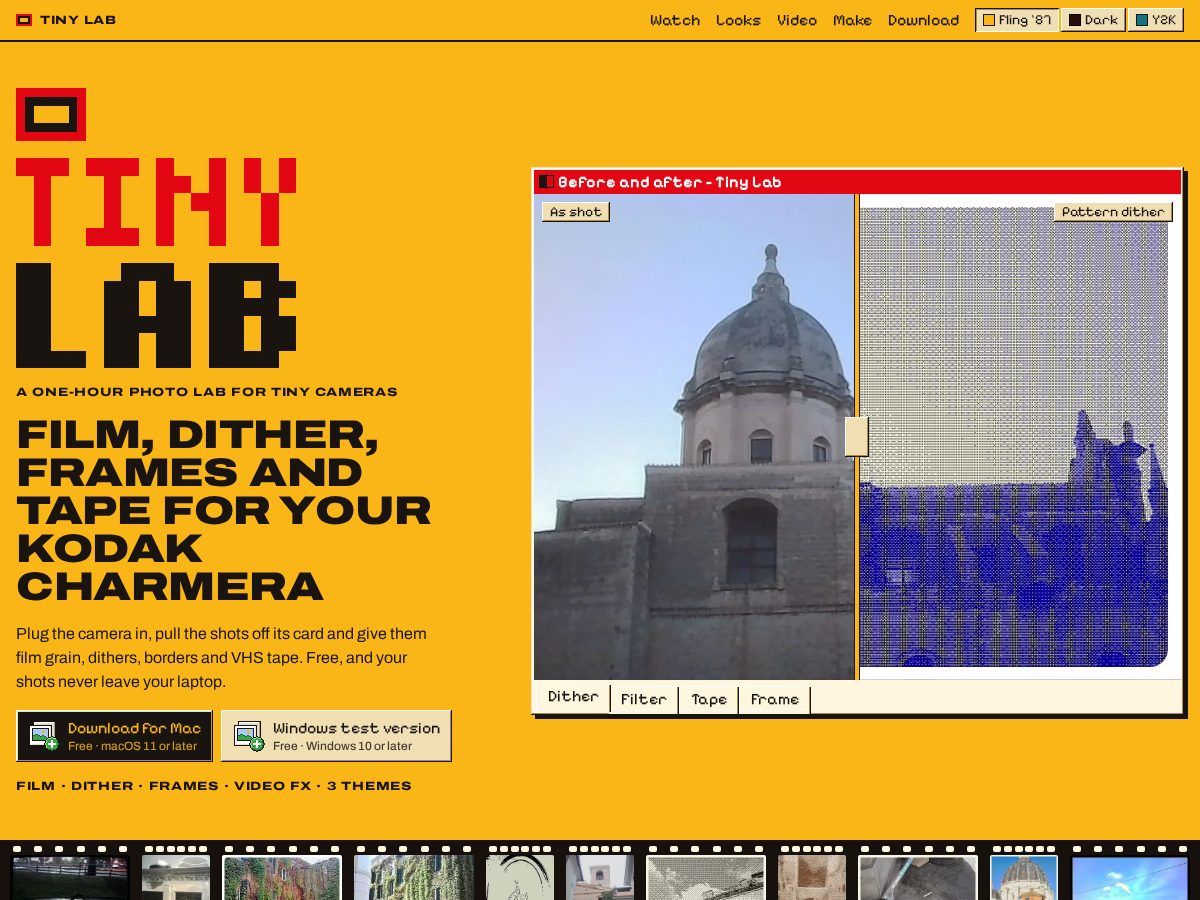Select the Dither tab
This screenshot has width=1200, height=900.
573,697
